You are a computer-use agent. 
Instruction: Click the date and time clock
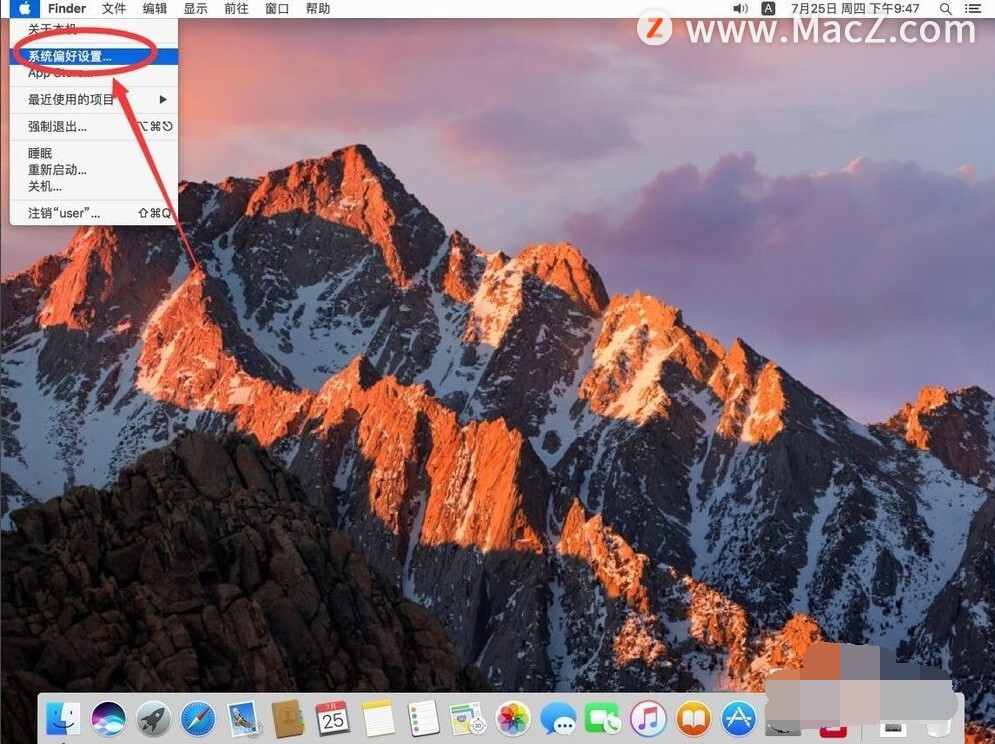[855, 9]
